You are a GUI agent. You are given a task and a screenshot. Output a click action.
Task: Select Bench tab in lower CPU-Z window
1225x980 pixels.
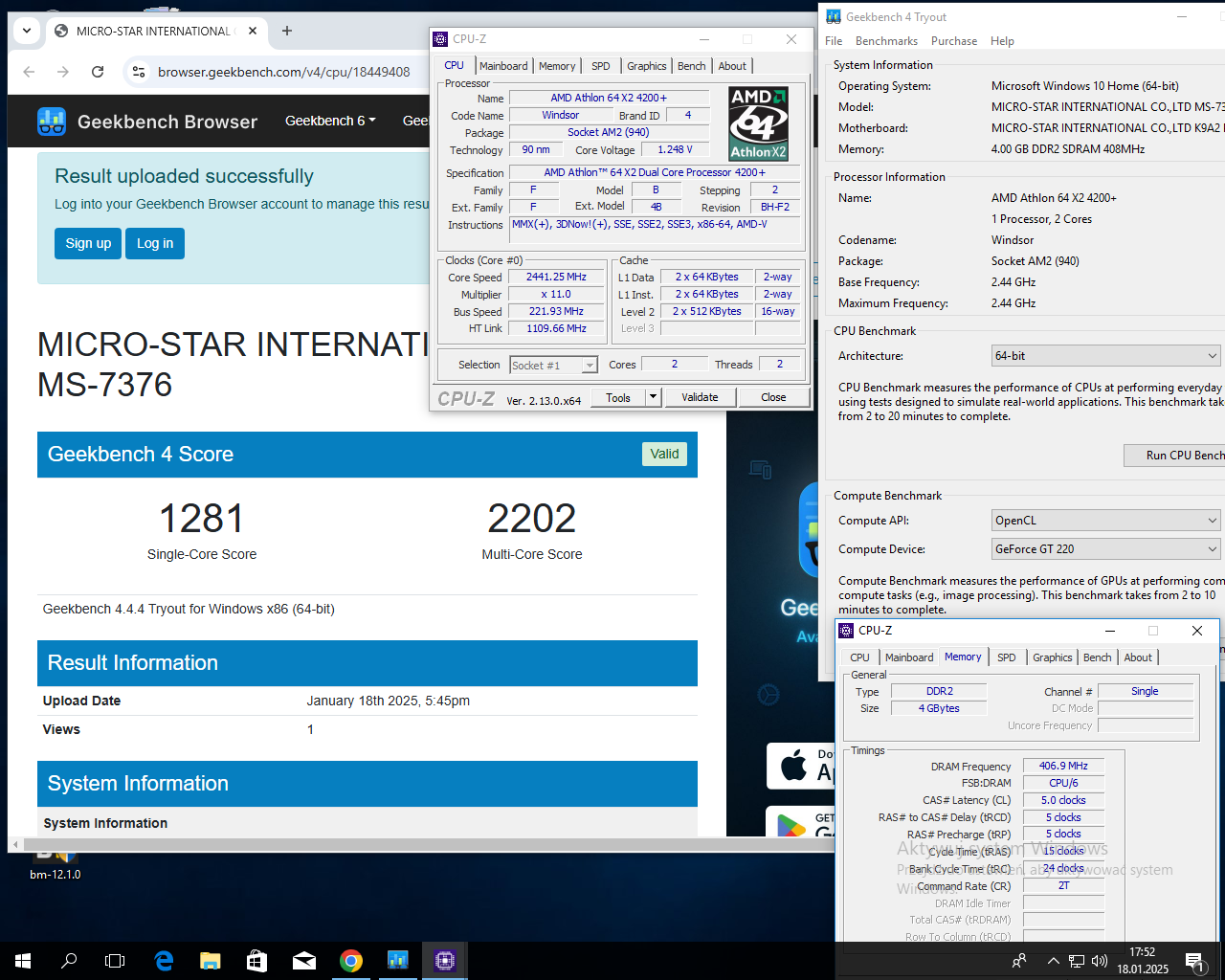point(1098,657)
